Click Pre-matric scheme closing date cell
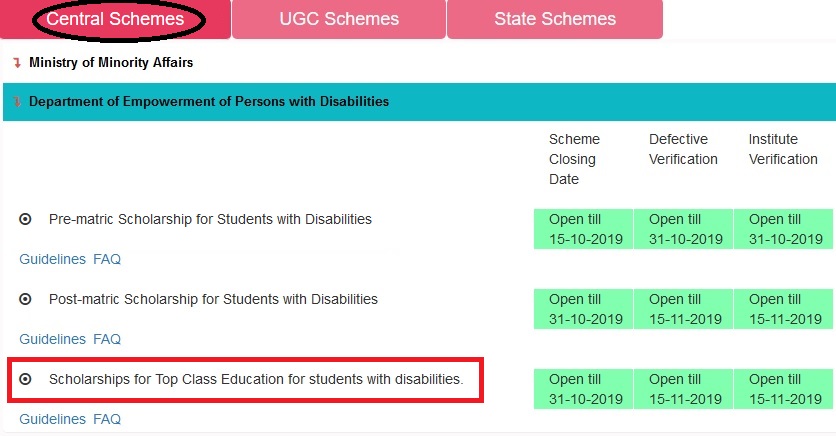The image size is (836, 436). point(585,228)
